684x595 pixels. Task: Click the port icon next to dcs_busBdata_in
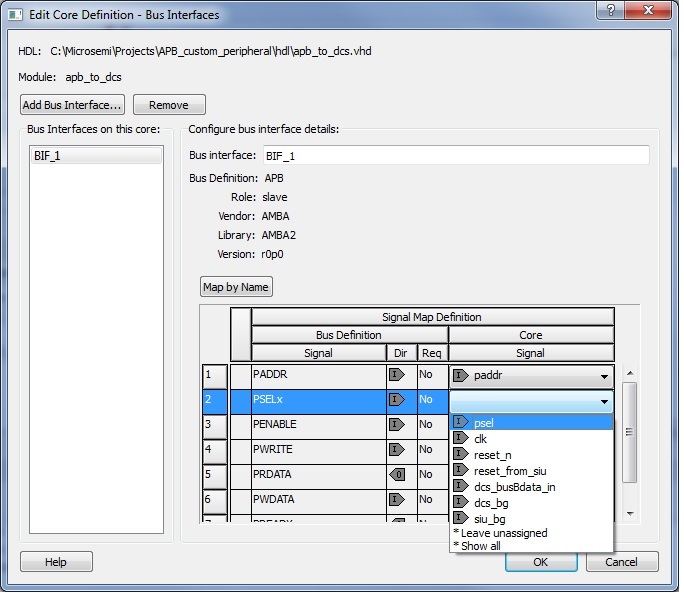[462, 488]
